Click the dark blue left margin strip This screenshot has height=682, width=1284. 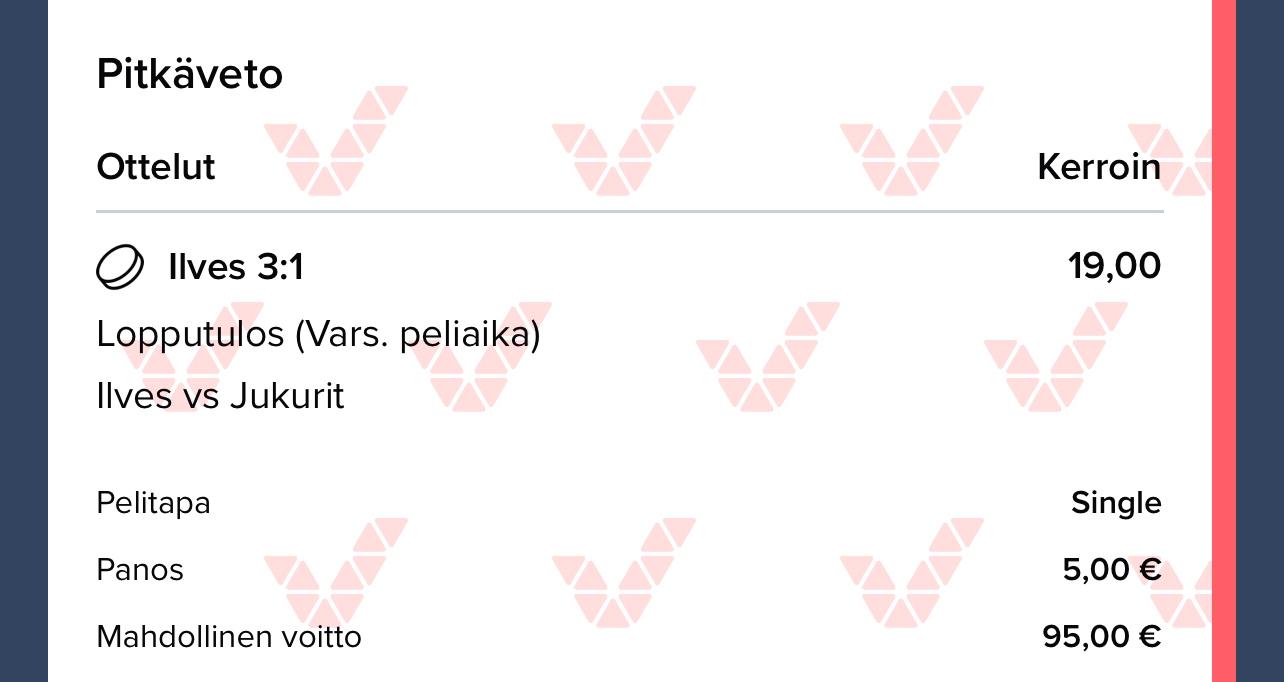pos(23,340)
